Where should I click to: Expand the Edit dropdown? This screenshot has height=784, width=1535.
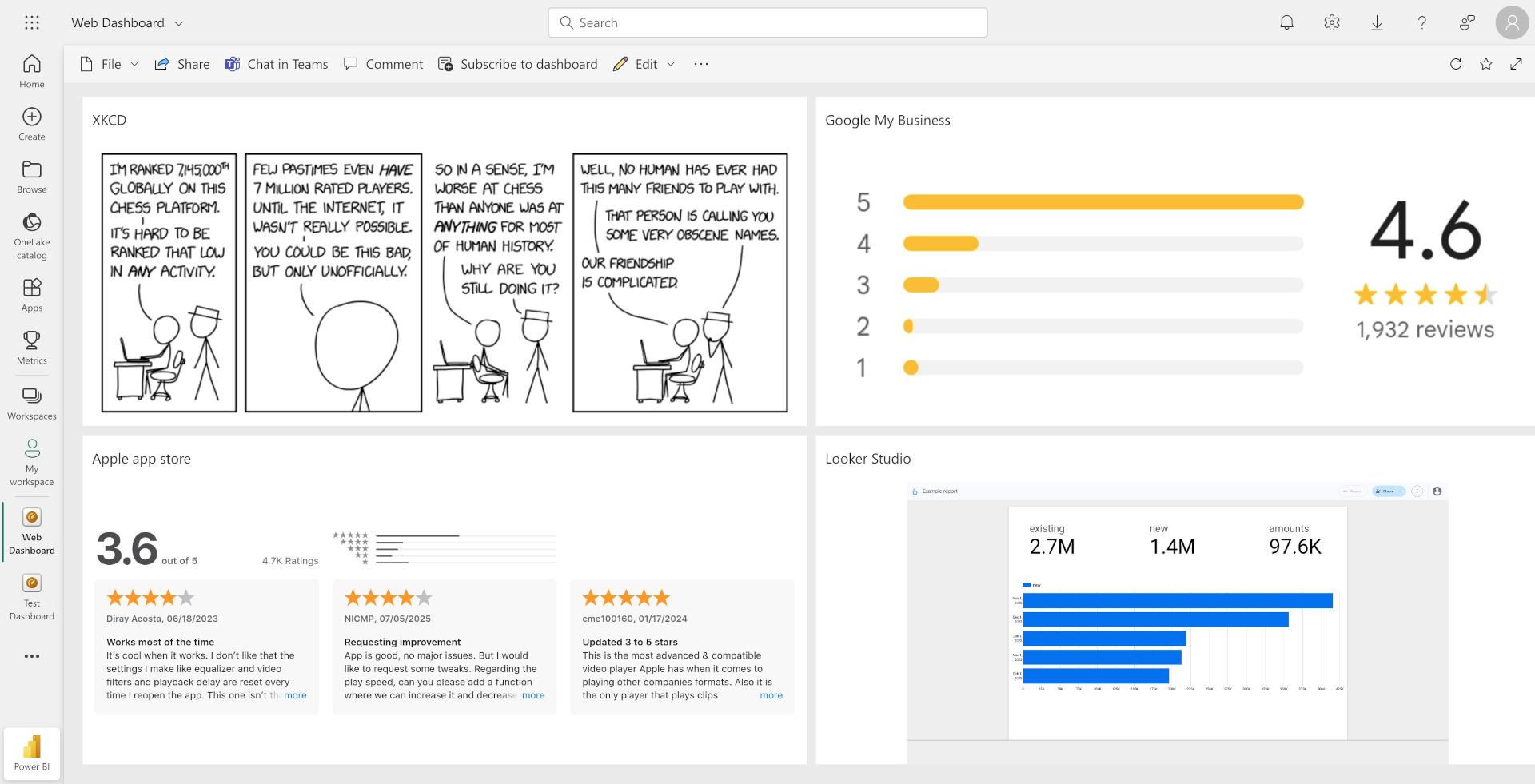tap(644, 64)
